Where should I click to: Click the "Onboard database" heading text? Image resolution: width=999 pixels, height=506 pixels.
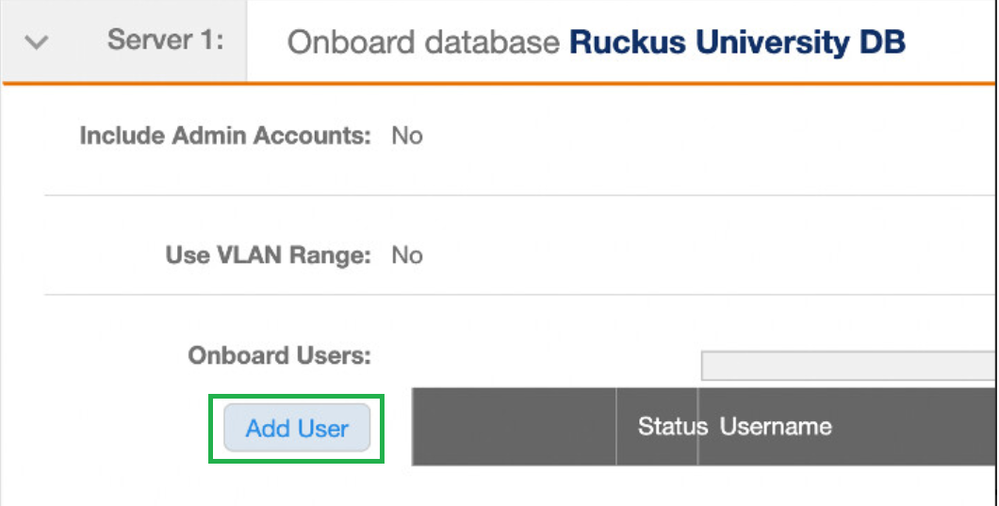point(423,43)
